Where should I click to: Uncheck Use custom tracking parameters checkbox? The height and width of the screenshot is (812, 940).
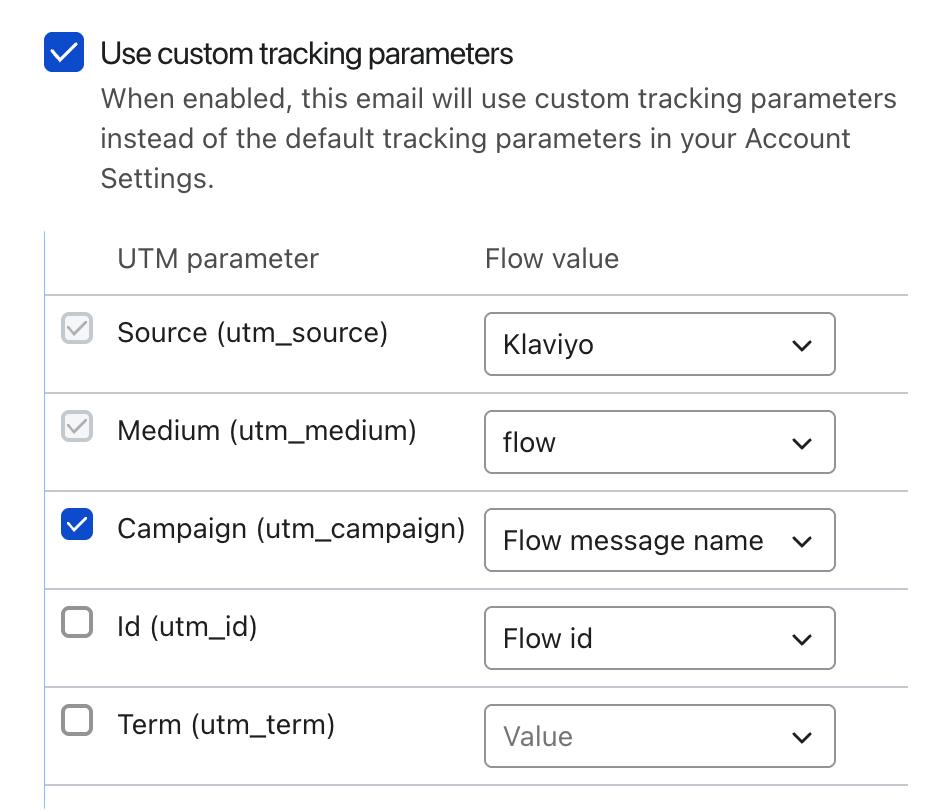(x=64, y=53)
